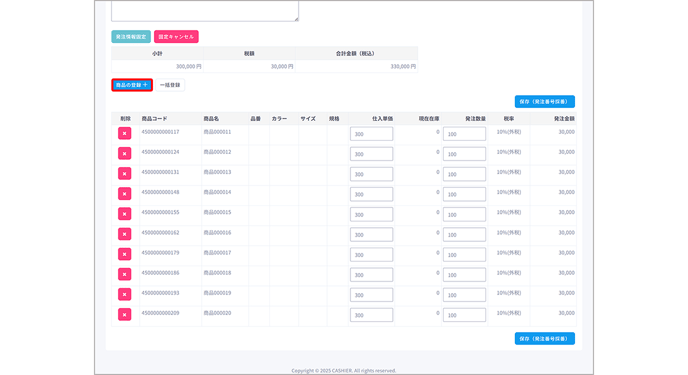Delete the 商品000011 row
Image resolution: width=688 pixels, height=375 pixels.
125,133
